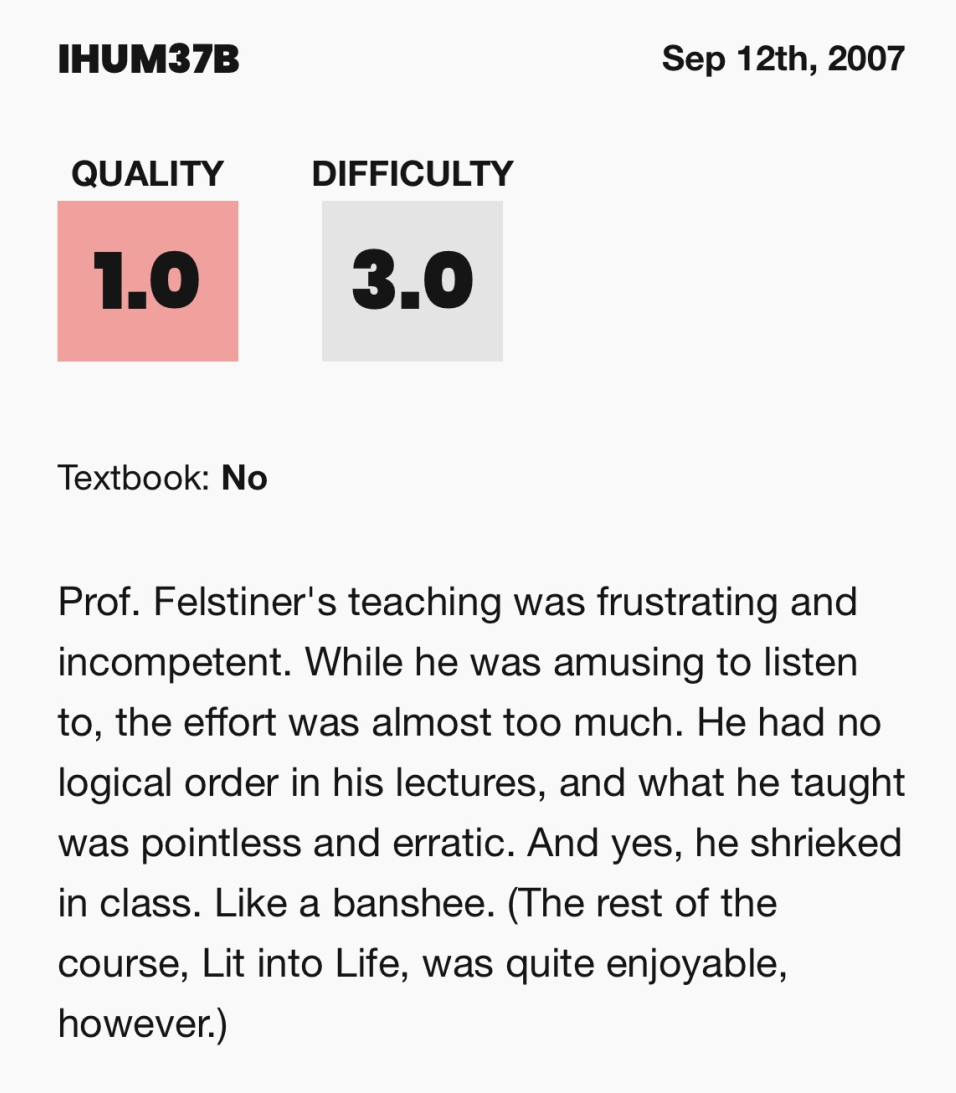Click the word banshee in the comment
The height and width of the screenshot is (1093, 956).
[413, 903]
